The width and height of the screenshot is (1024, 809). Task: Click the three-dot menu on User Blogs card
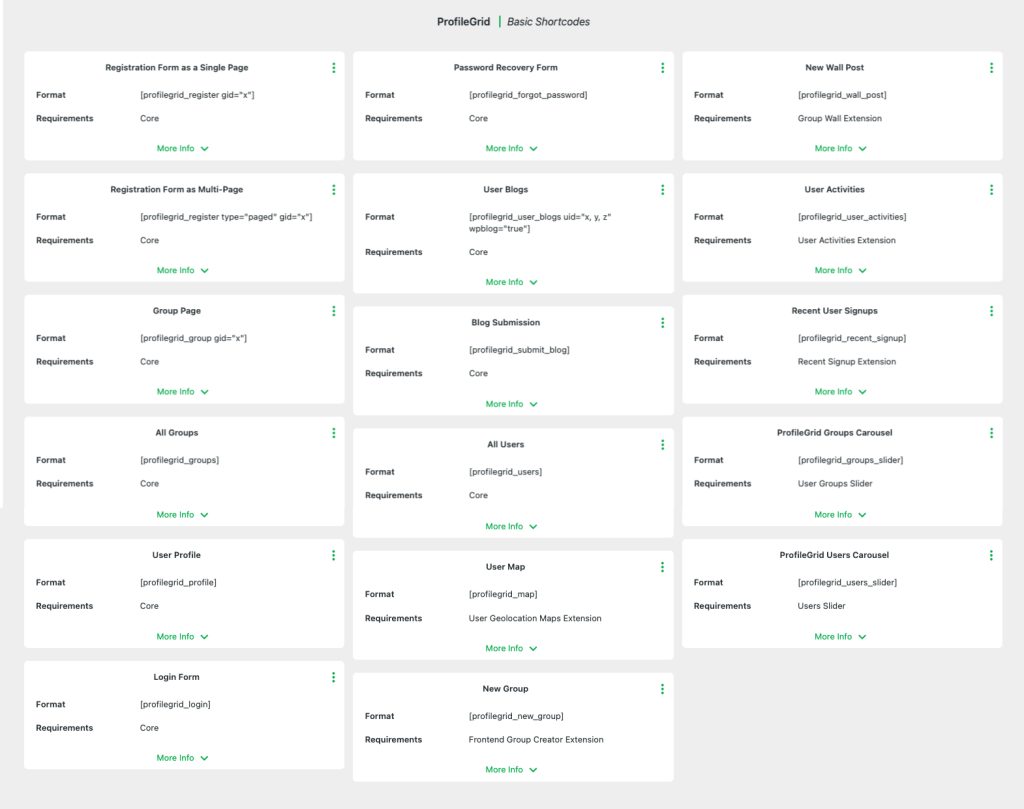662,189
